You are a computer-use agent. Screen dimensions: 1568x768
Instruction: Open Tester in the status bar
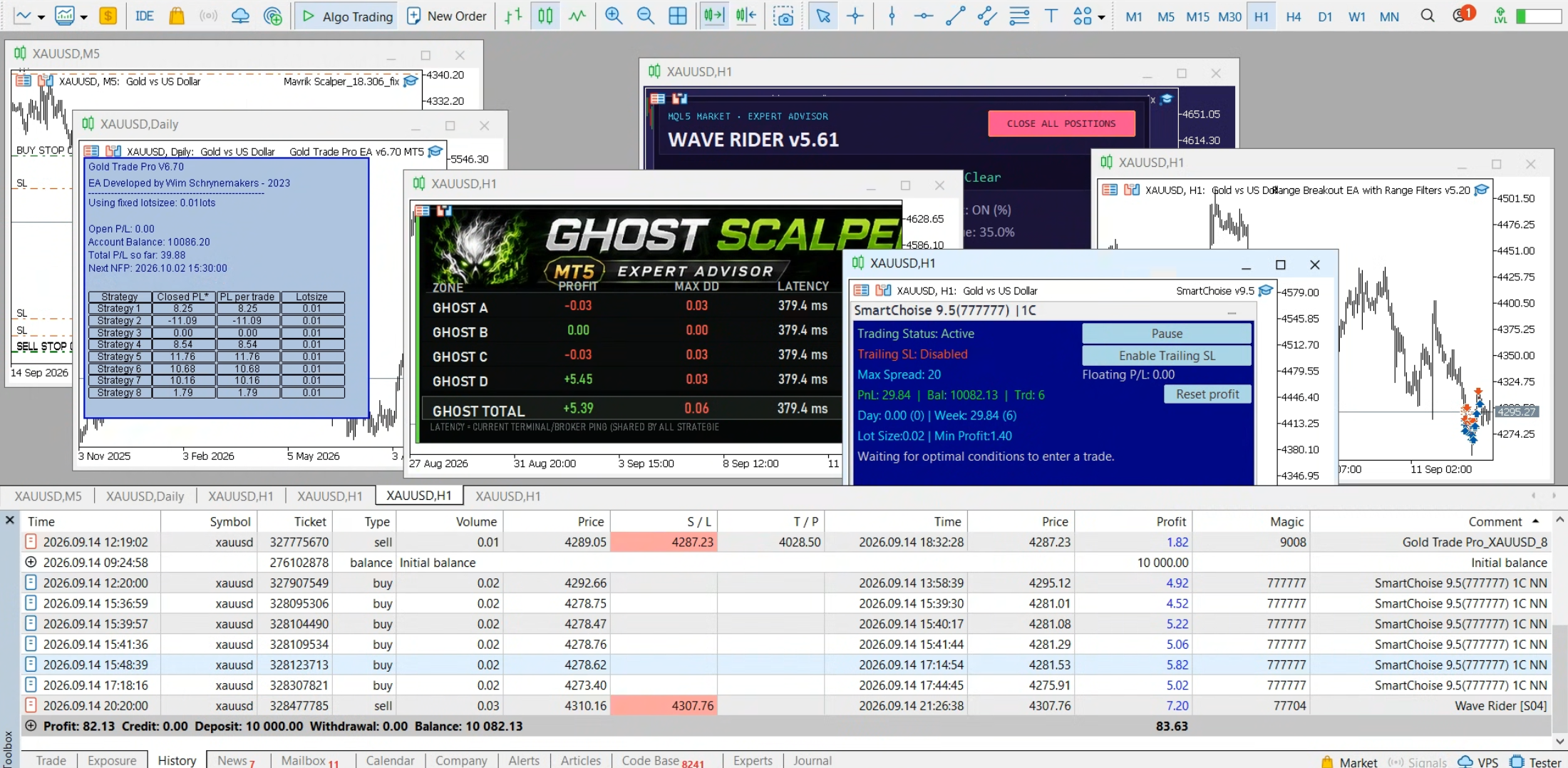(1537, 762)
